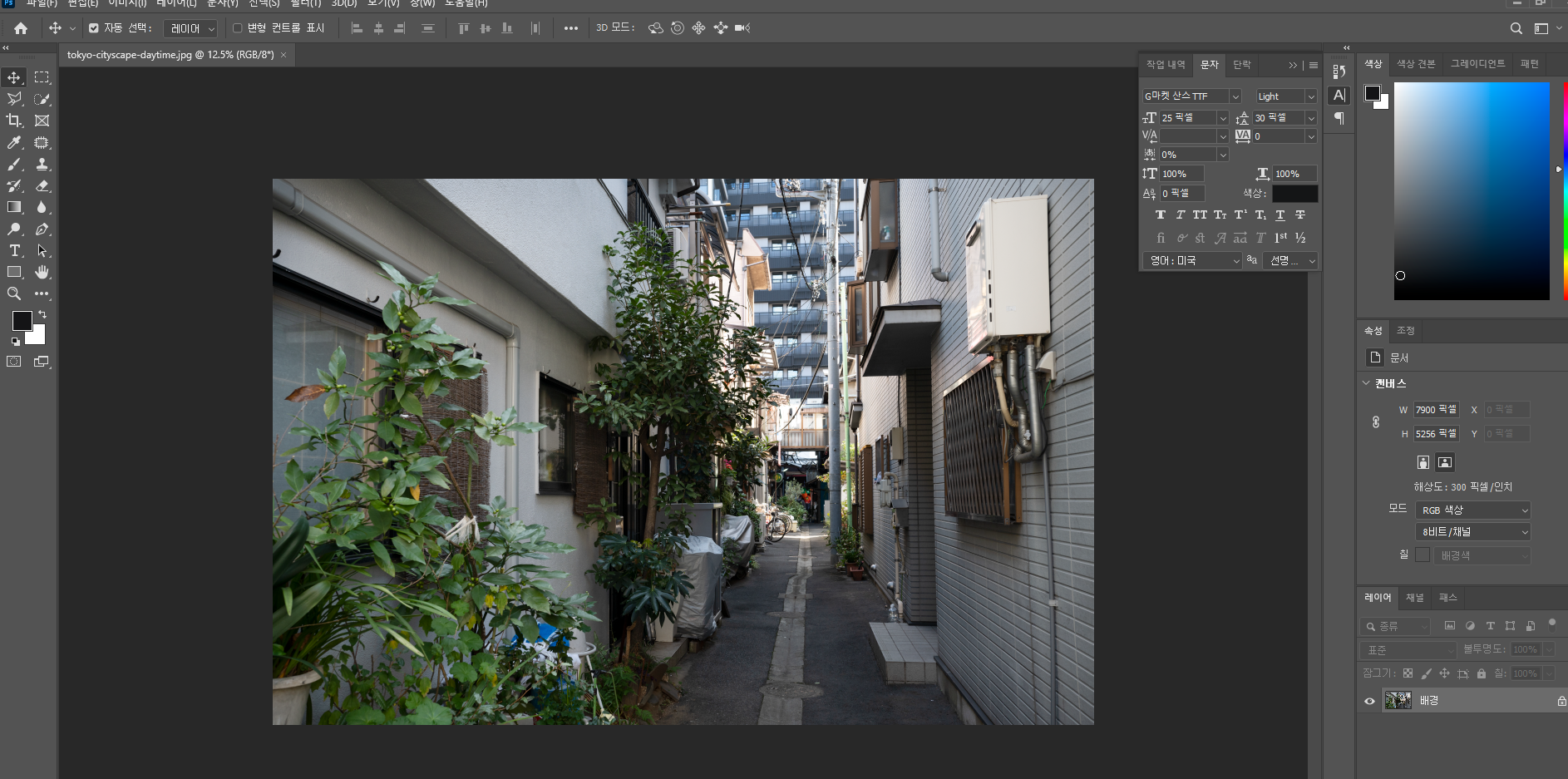Click the foreground color swatch in toolbar
The height and width of the screenshot is (779, 1568).
pos(22,321)
